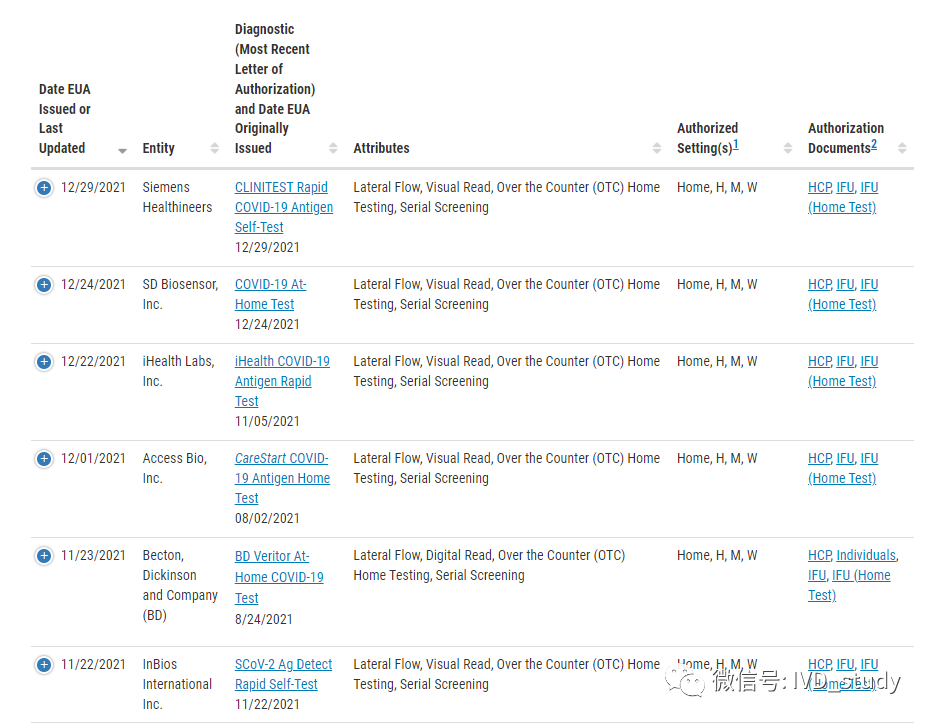Viewport: 931px width, 724px height.
Task: Expand the Becton Dickinson row plus icon
Action: coord(44,556)
